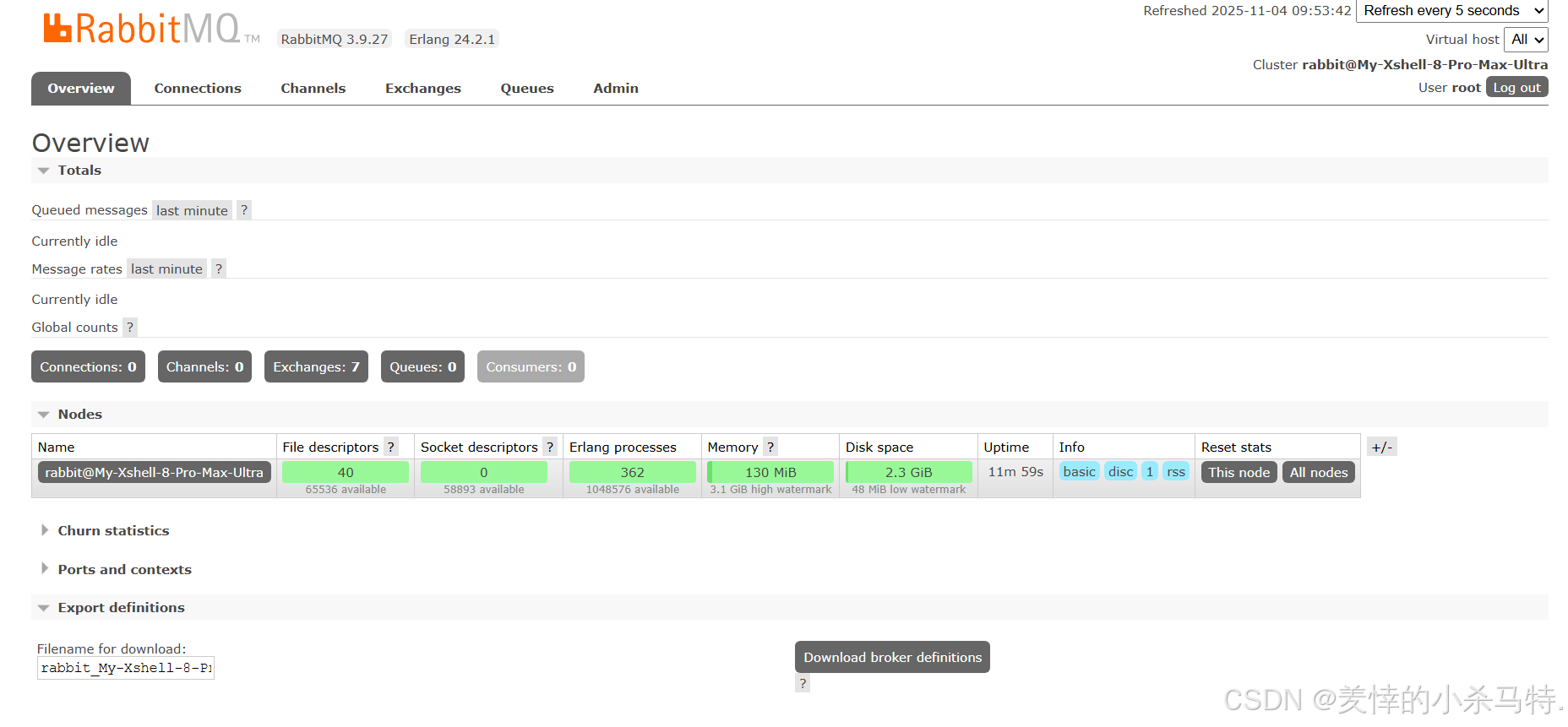Viewport: 1568px width, 727px height.
Task: Click the green Disk space 2.3 GiB bar
Action: coord(908,472)
